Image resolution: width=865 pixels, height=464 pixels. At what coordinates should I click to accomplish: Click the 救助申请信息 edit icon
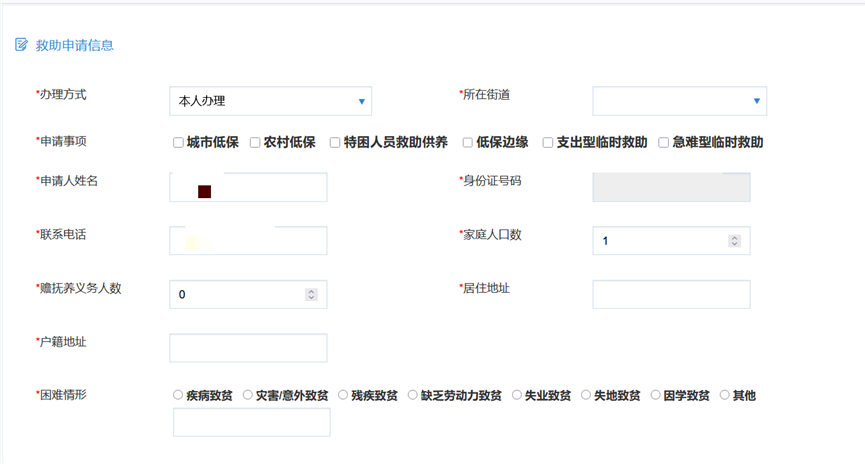21,45
